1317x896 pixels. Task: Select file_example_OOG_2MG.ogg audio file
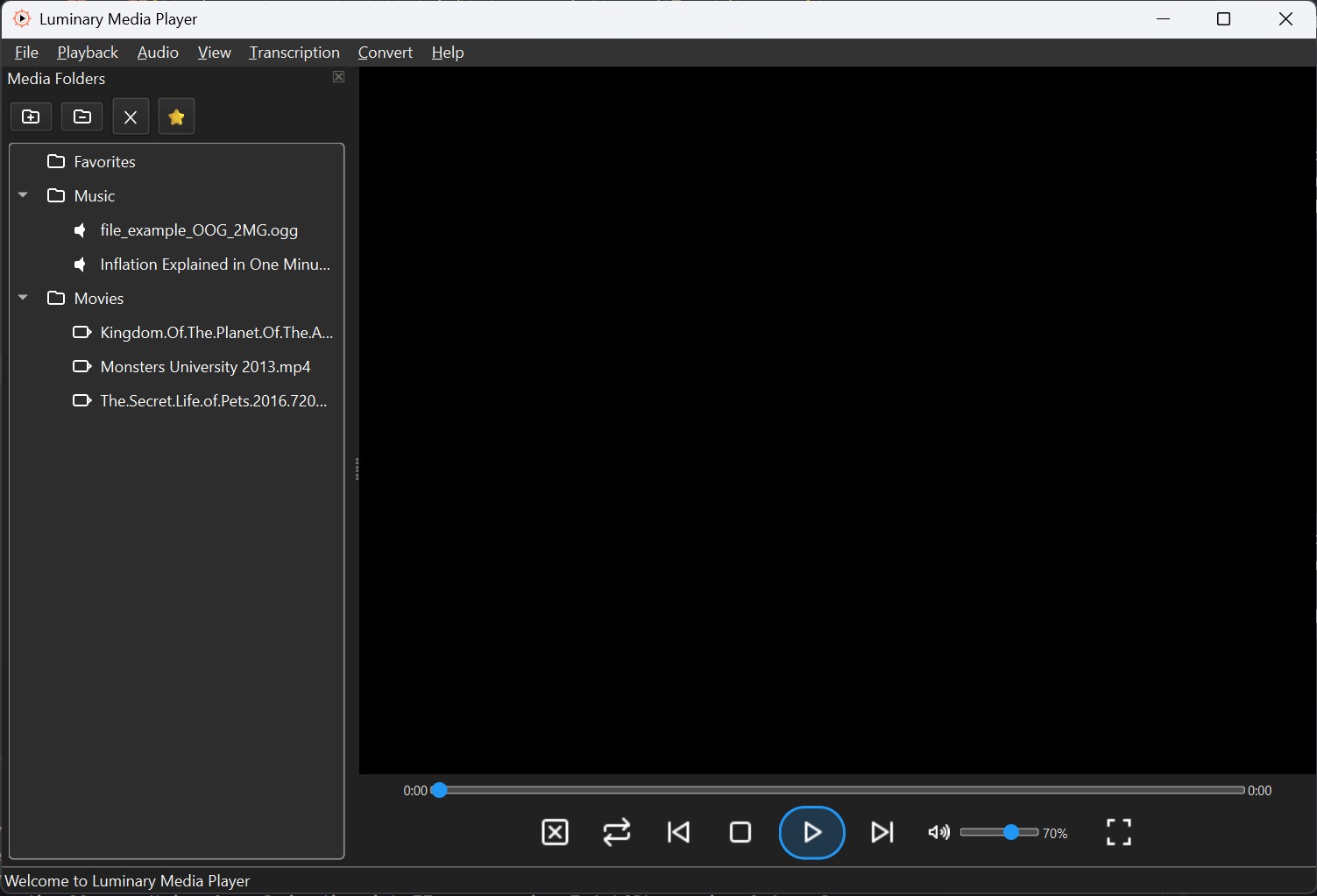tap(199, 230)
